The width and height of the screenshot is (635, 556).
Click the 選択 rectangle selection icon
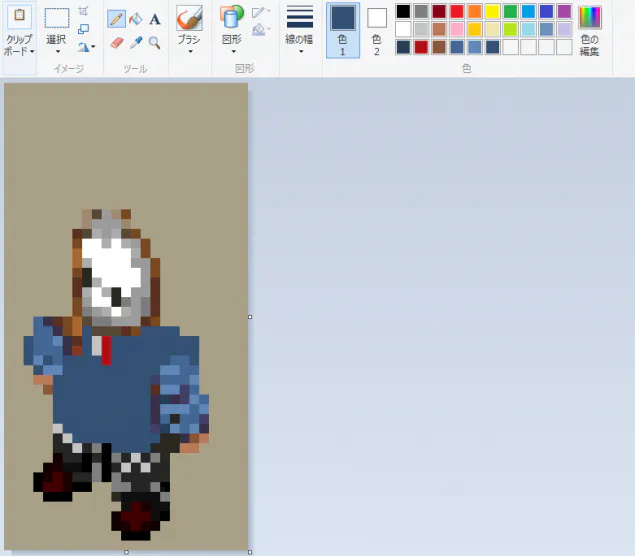click(x=57, y=18)
